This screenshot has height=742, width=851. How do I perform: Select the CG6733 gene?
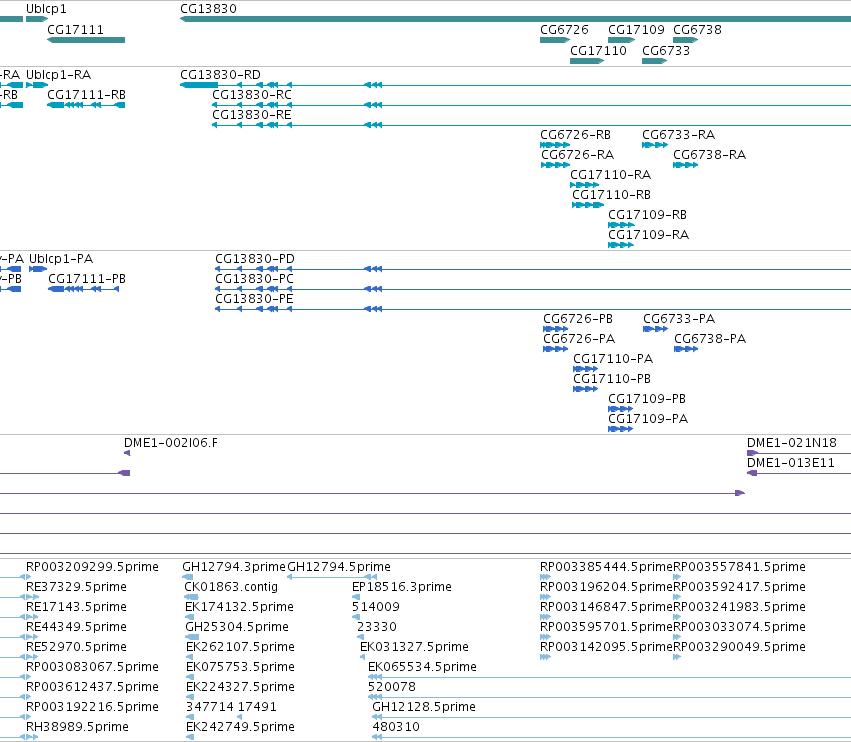[x=655, y=61]
